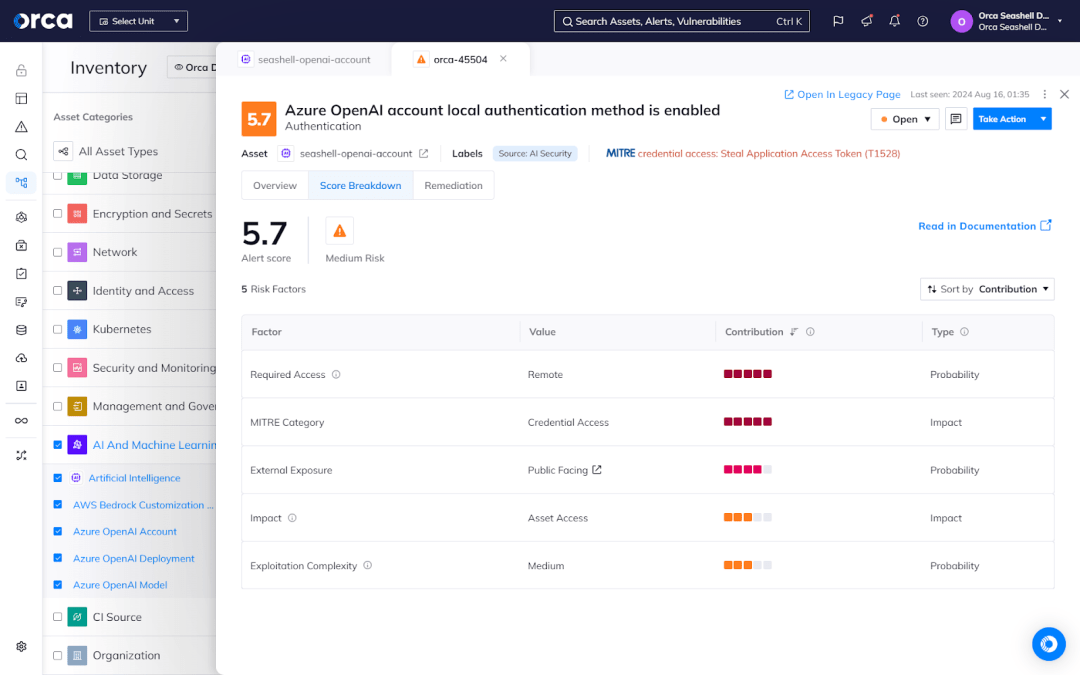Switch to the Overview tab
This screenshot has height=675, width=1080.
pos(275,186)
